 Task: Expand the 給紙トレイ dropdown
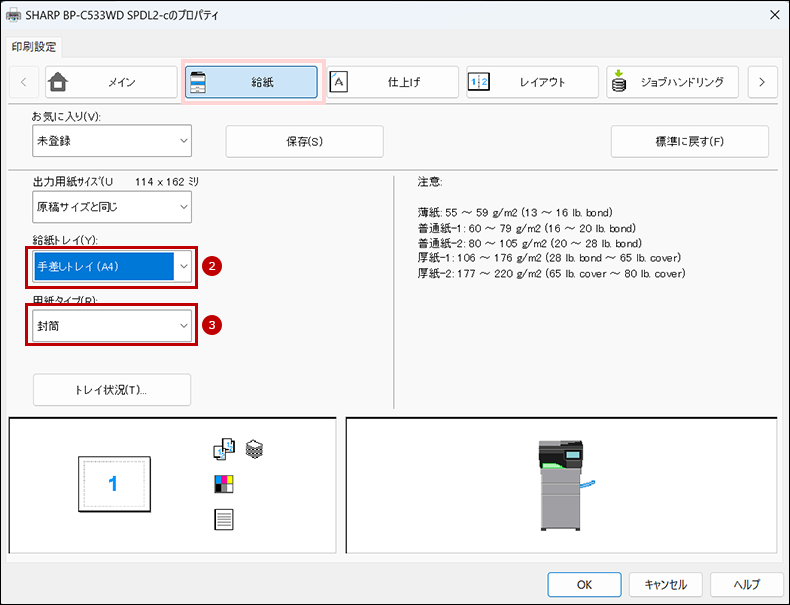point(111,266)
